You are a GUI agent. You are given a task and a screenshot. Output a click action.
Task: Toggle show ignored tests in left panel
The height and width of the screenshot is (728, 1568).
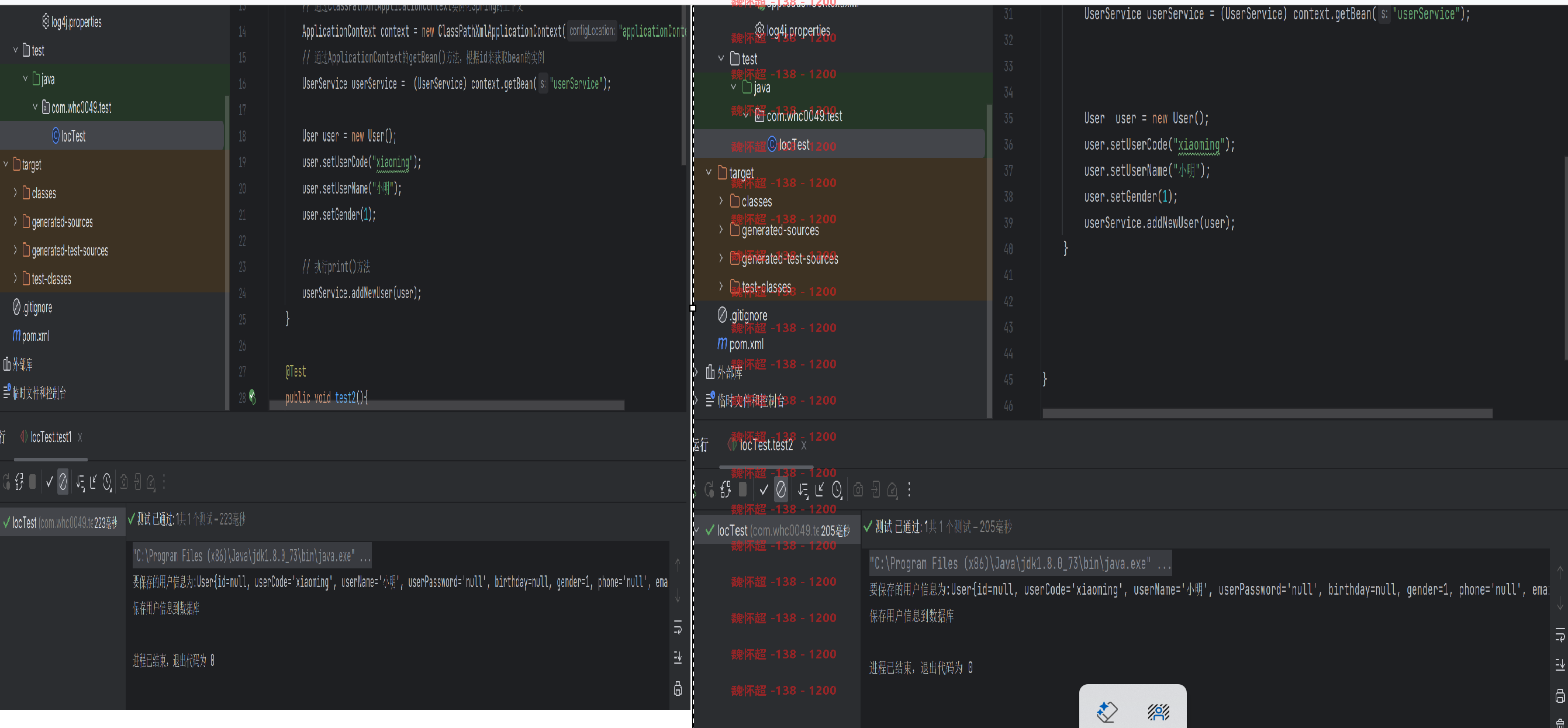coord(63,482)
